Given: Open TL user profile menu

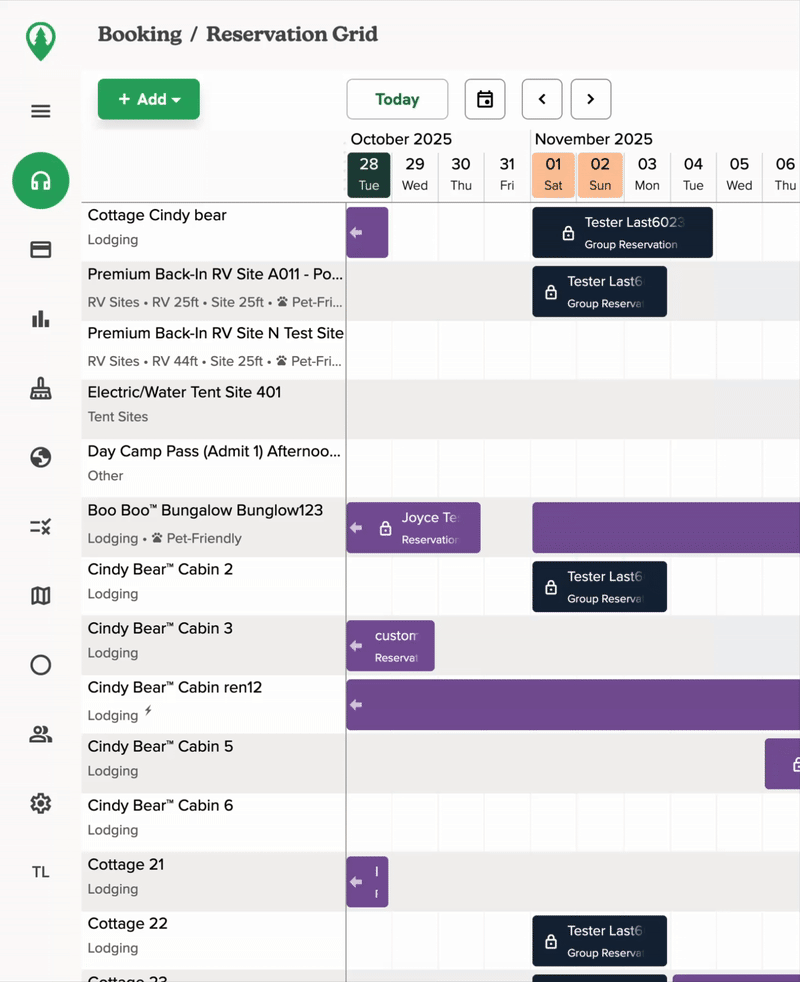Looking at the screenshot, I should (40, 872).
